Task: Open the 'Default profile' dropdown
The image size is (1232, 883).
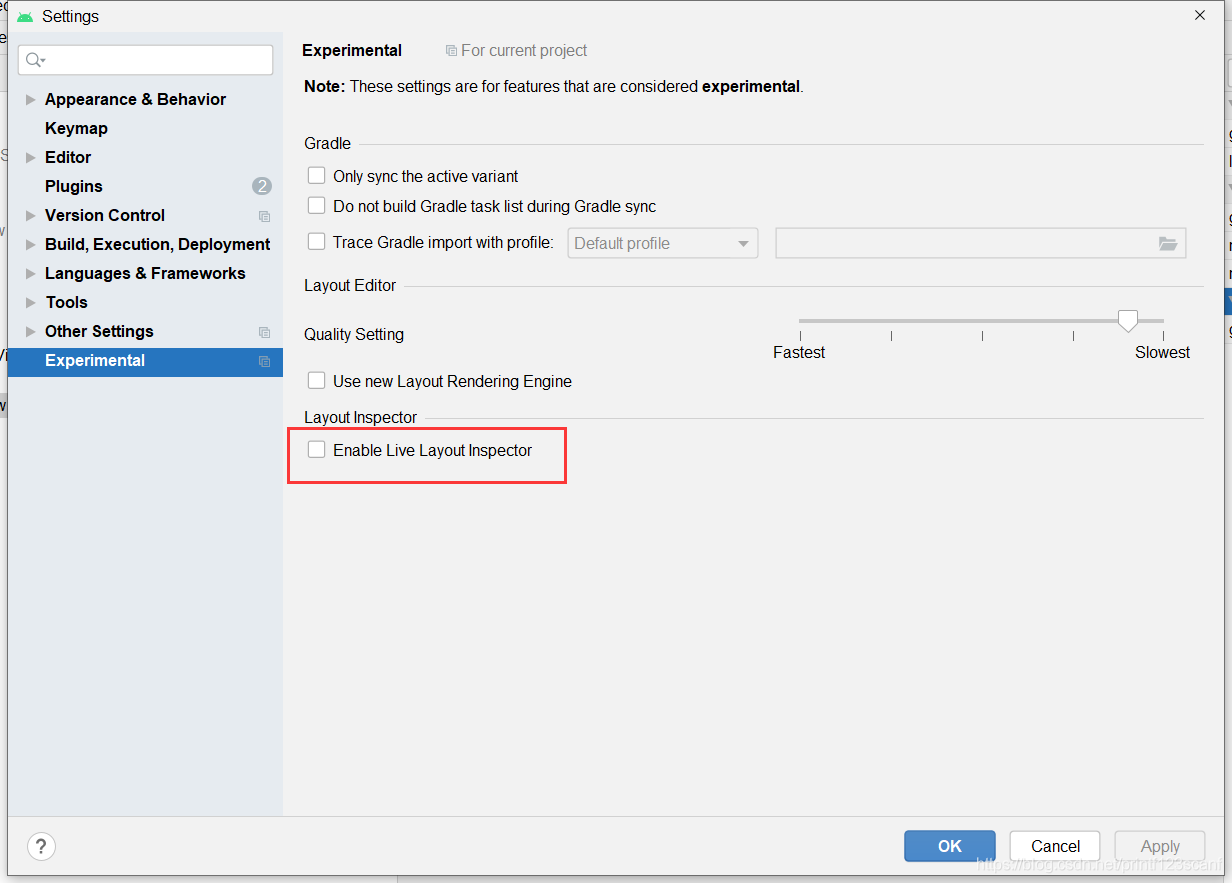Action: click(663, 243)
